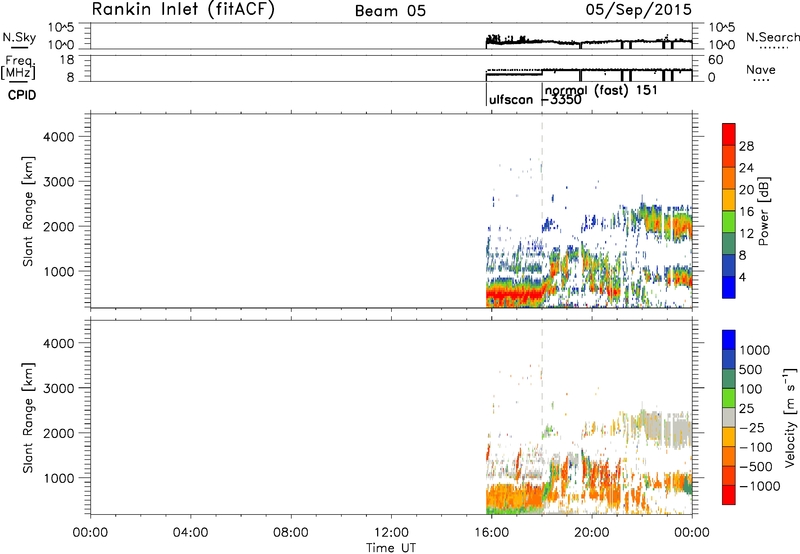Click the CPID row label

[22, 95]
